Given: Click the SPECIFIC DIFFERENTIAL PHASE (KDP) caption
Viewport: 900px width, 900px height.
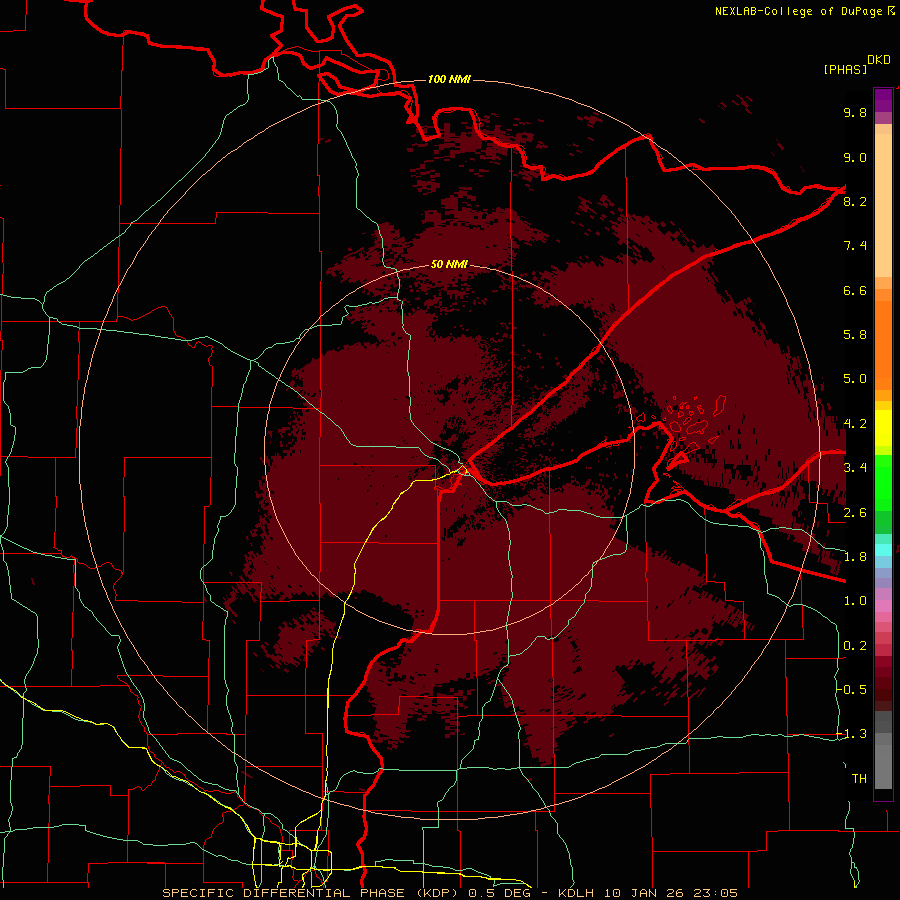Looking at the screenshot, I should 311,893.
